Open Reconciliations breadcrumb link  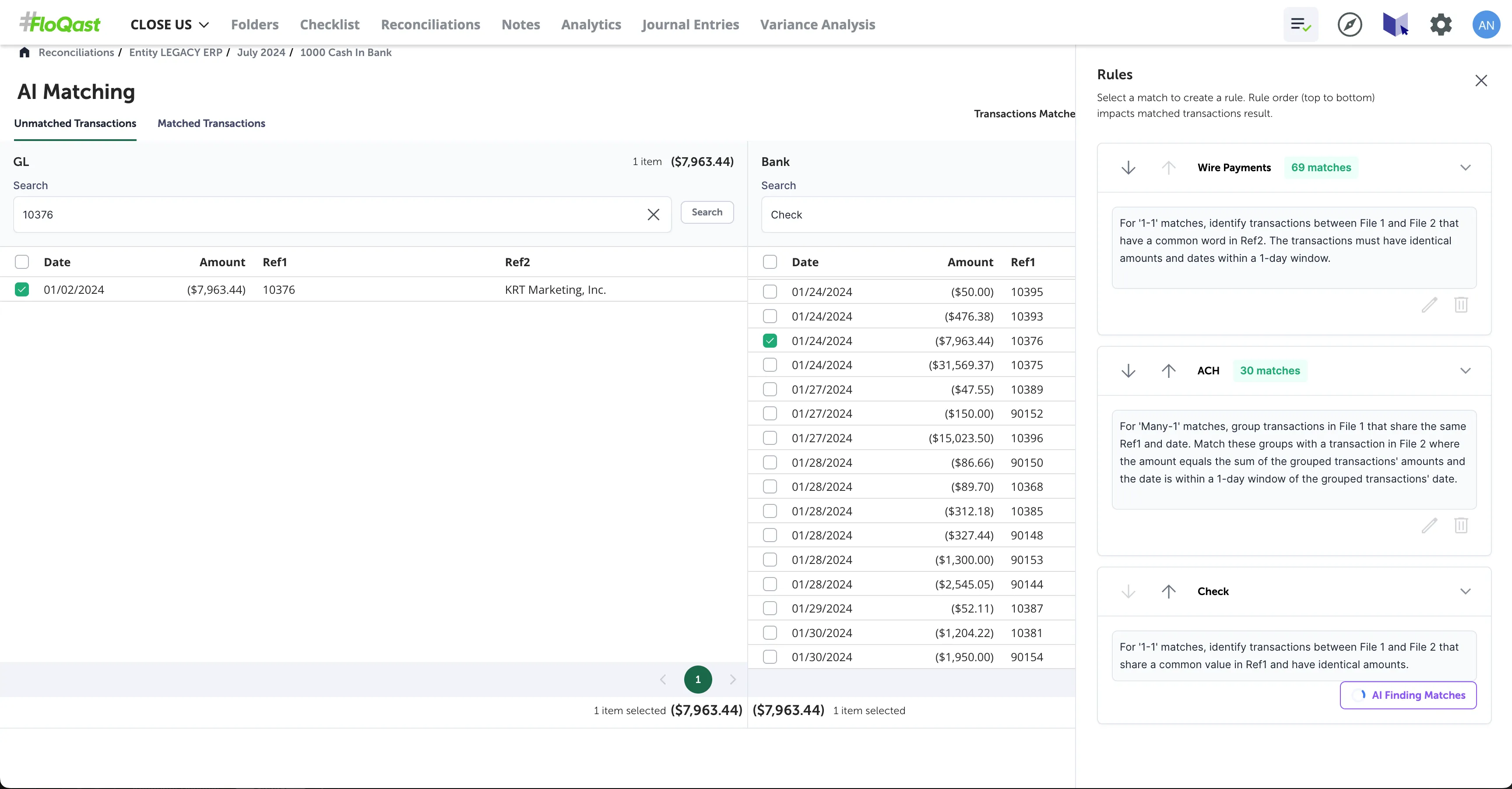click(76, 52)
